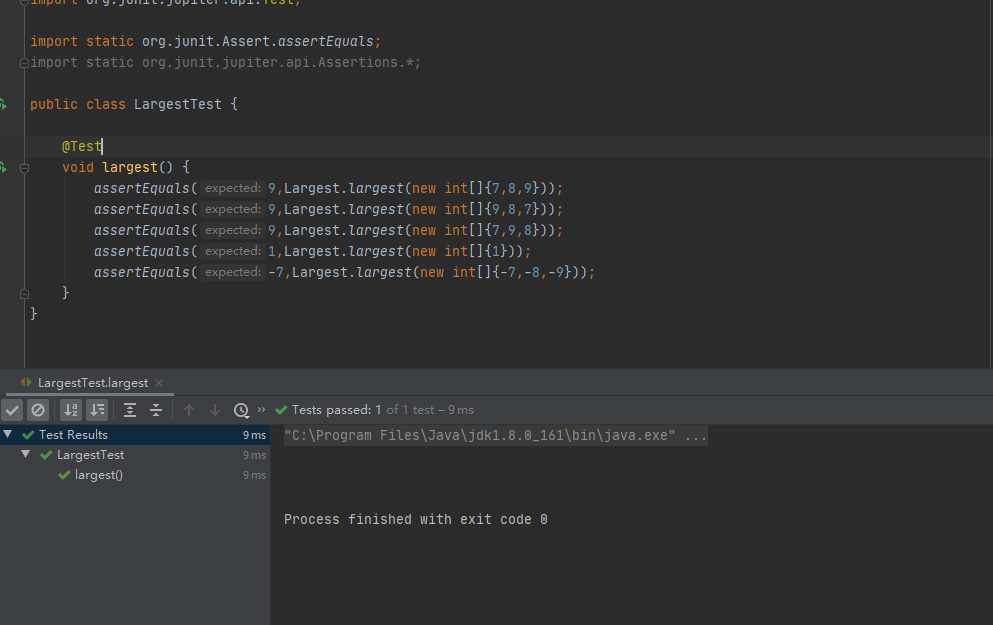Click assertEquals line with {9,8,7}
The width and height of the screenshot is (993, 625).
[x=328, y=209]
